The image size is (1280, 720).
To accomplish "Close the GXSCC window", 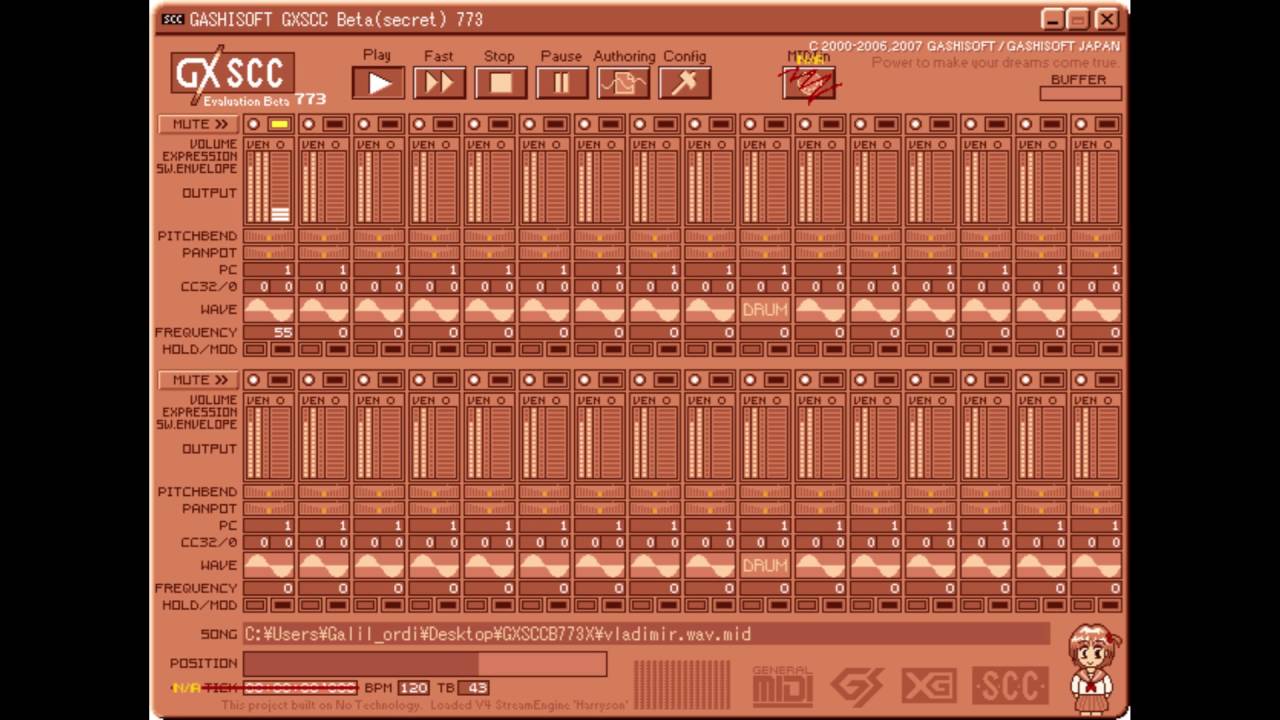I will point(1106,19).
